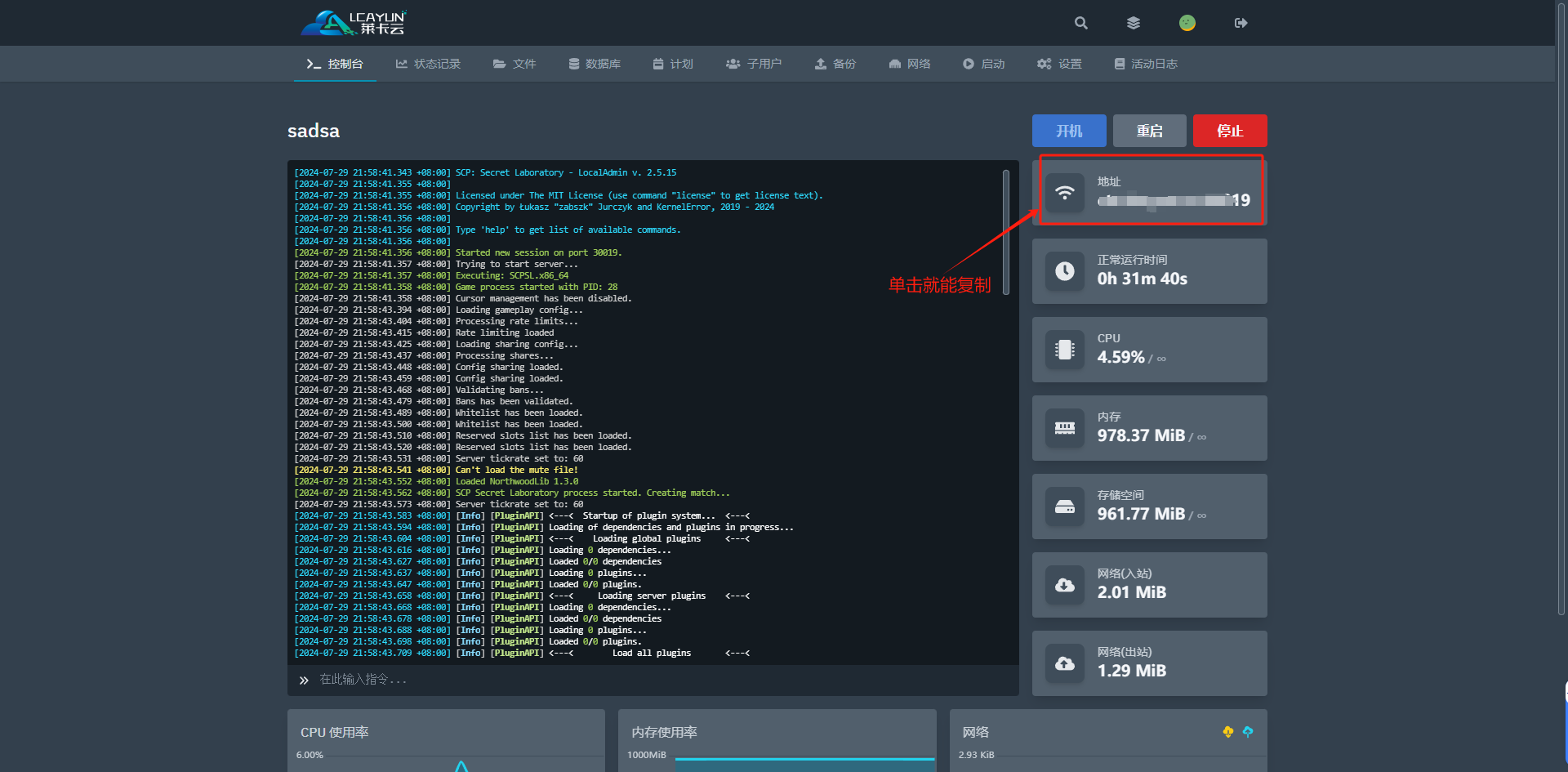1568x772 pixels.
Task: Click the inbound network cloud download icon
Action: 1065,585
